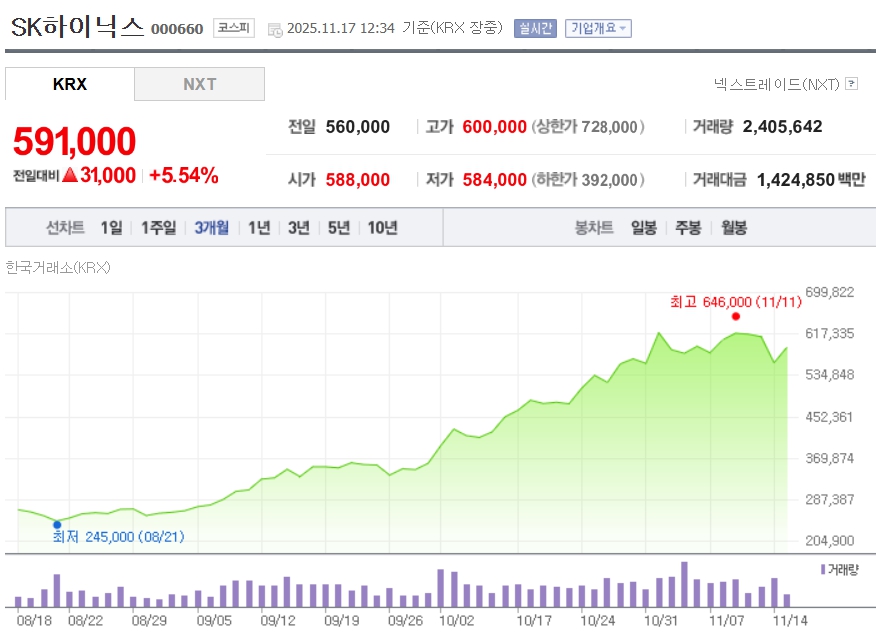Change chart range to 10년

coord(382,228)
